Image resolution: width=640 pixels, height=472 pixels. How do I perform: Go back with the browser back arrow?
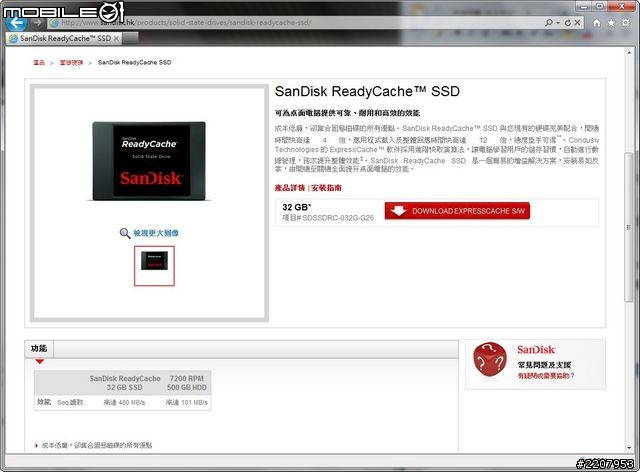point(16,22)
